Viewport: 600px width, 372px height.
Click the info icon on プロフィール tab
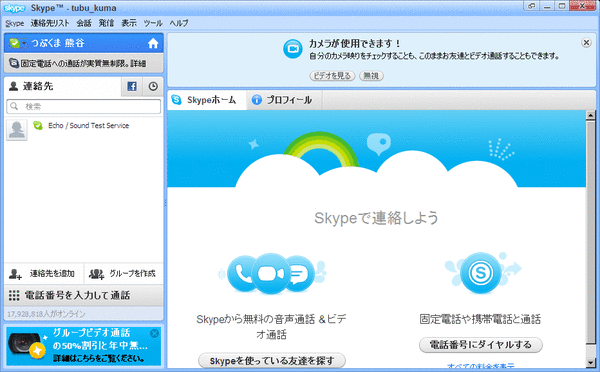click(x=257, y=100)
